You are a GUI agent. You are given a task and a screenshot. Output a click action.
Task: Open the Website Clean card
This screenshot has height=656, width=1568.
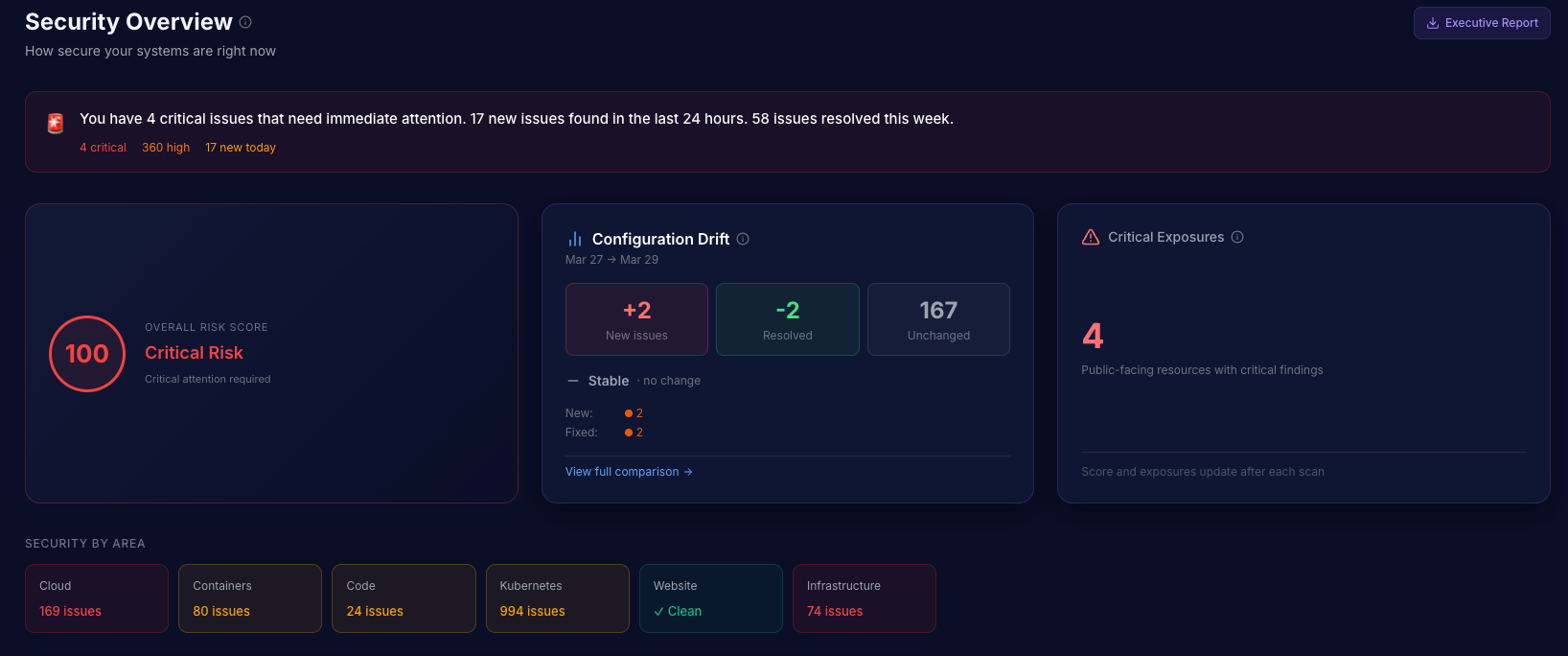[710, 598]
